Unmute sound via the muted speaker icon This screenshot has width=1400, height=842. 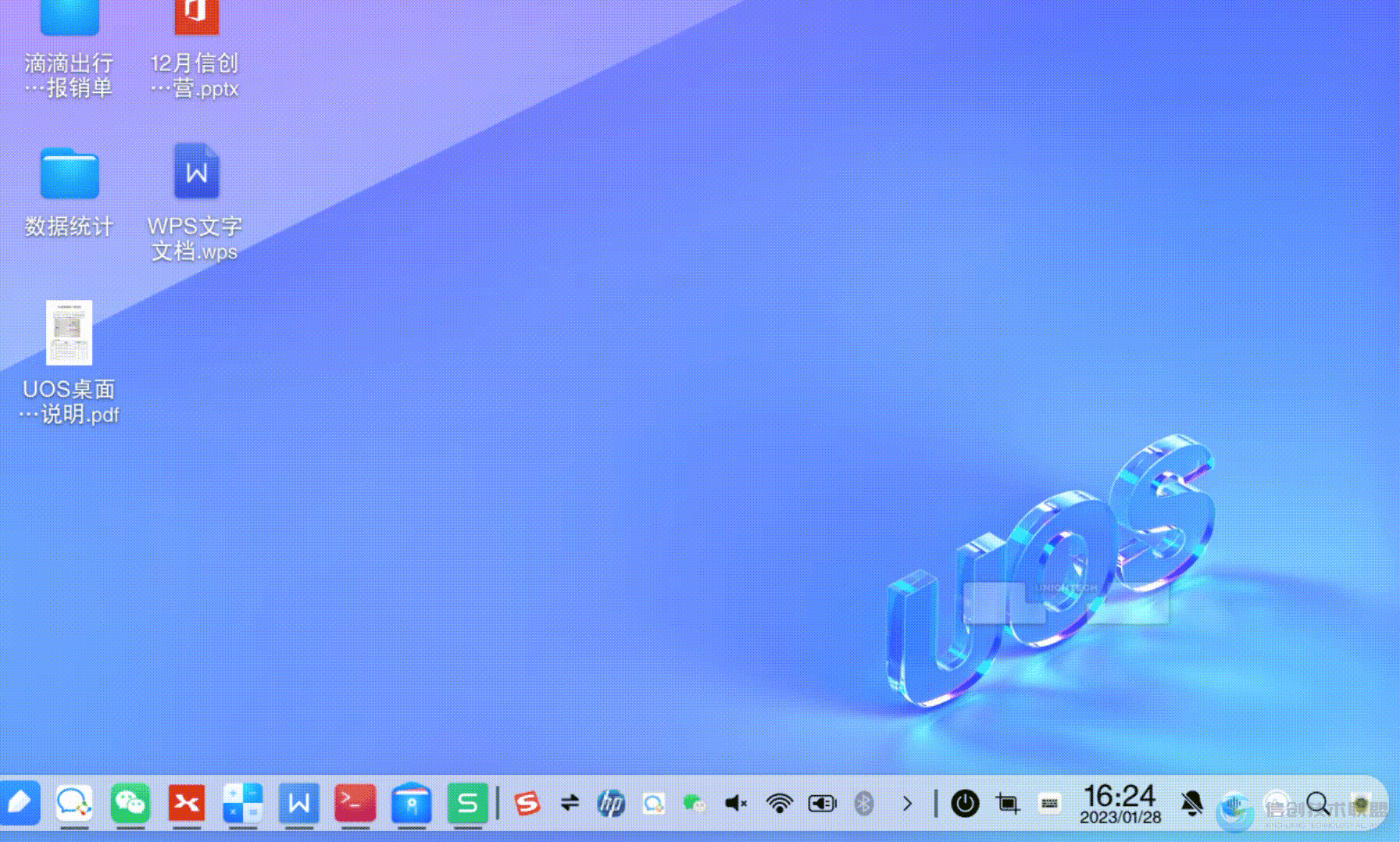coord(736,803)
